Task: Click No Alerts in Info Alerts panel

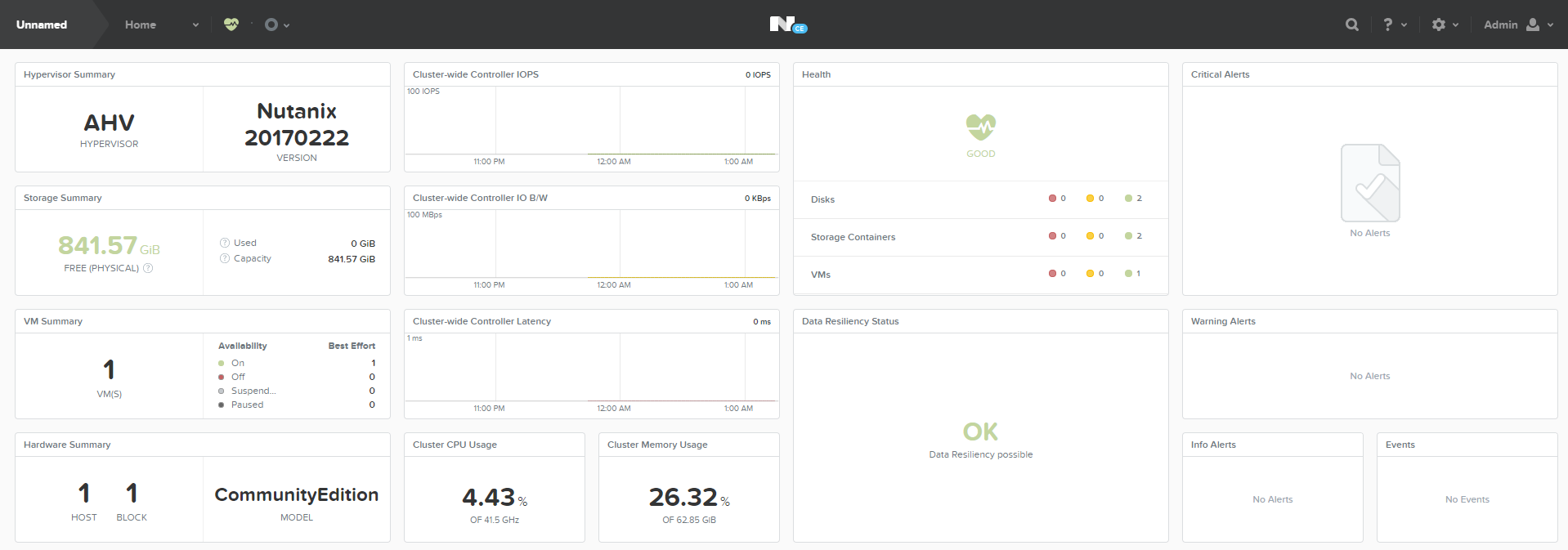Action: [x=1273, y=499]
